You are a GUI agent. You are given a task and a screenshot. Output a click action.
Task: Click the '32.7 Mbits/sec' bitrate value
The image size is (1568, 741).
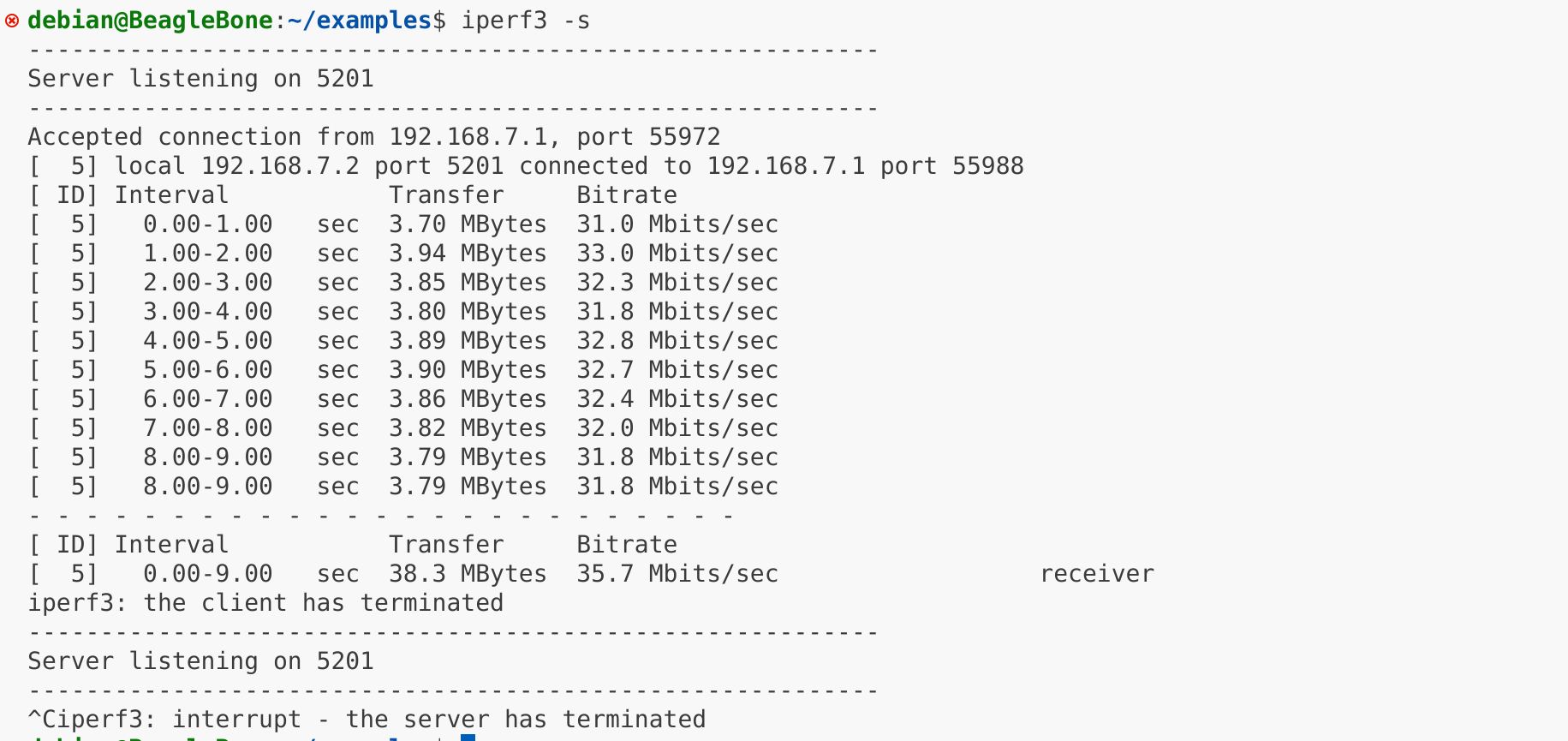click(677, 370)
